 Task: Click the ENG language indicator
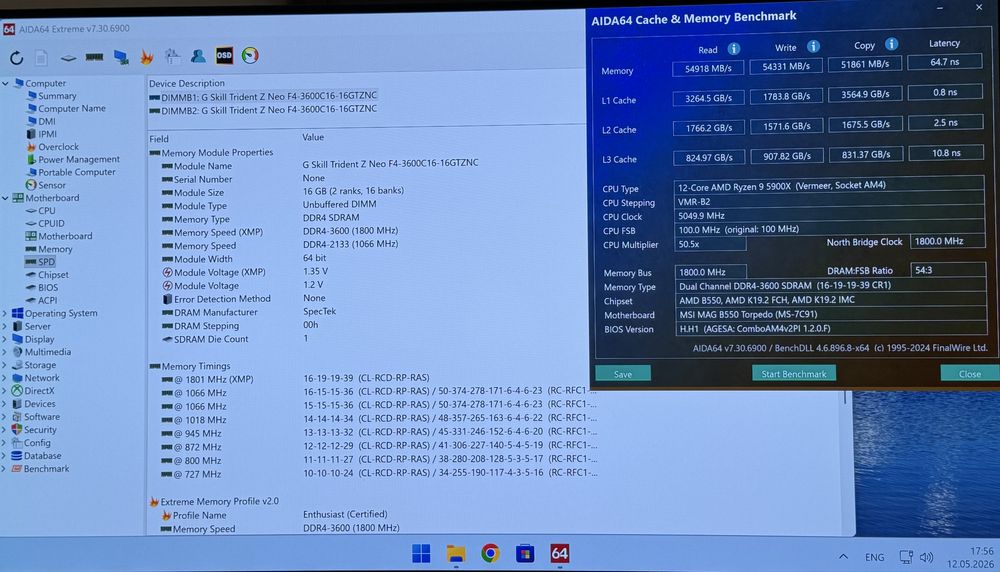(874, 557)
